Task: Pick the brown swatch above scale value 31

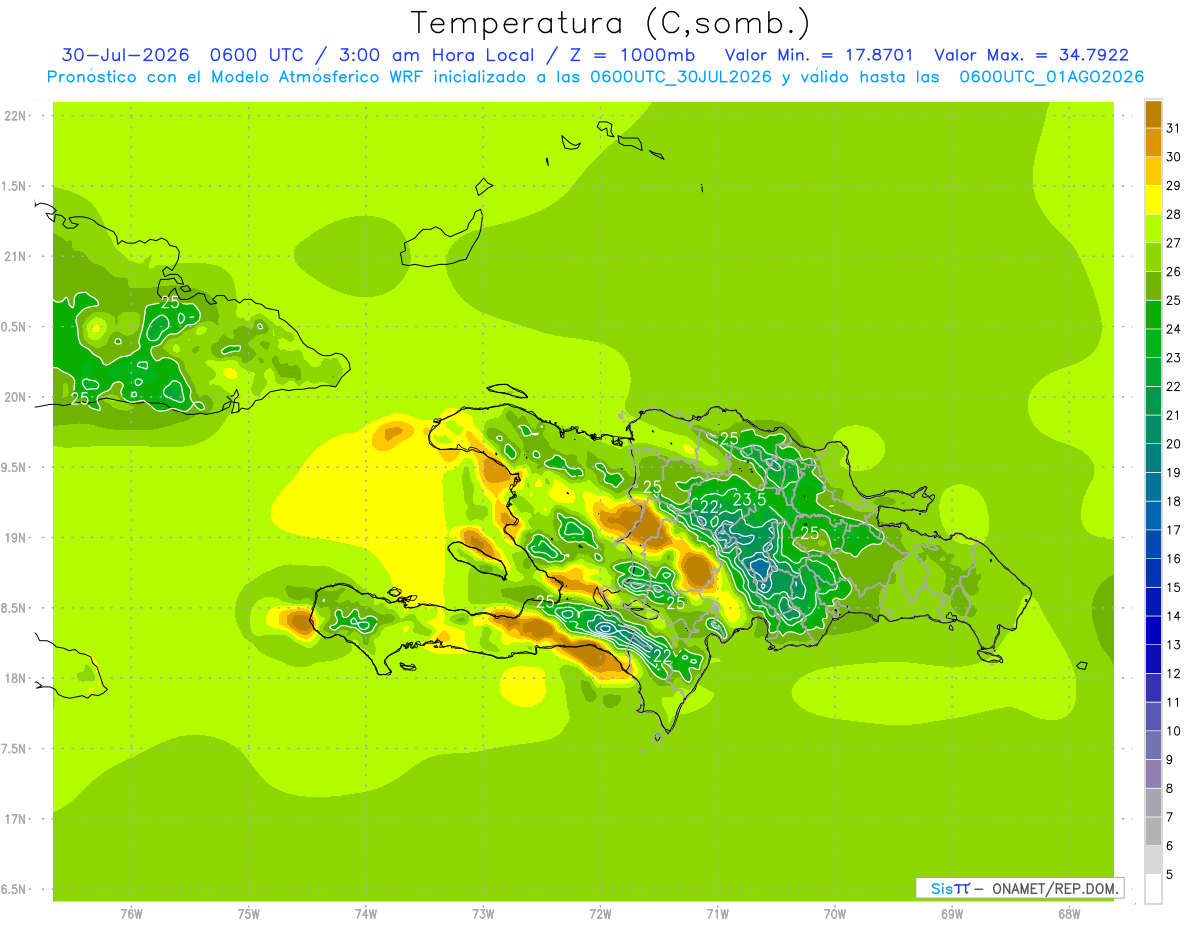Action: pyautogui.click(x=1153, y=114)
